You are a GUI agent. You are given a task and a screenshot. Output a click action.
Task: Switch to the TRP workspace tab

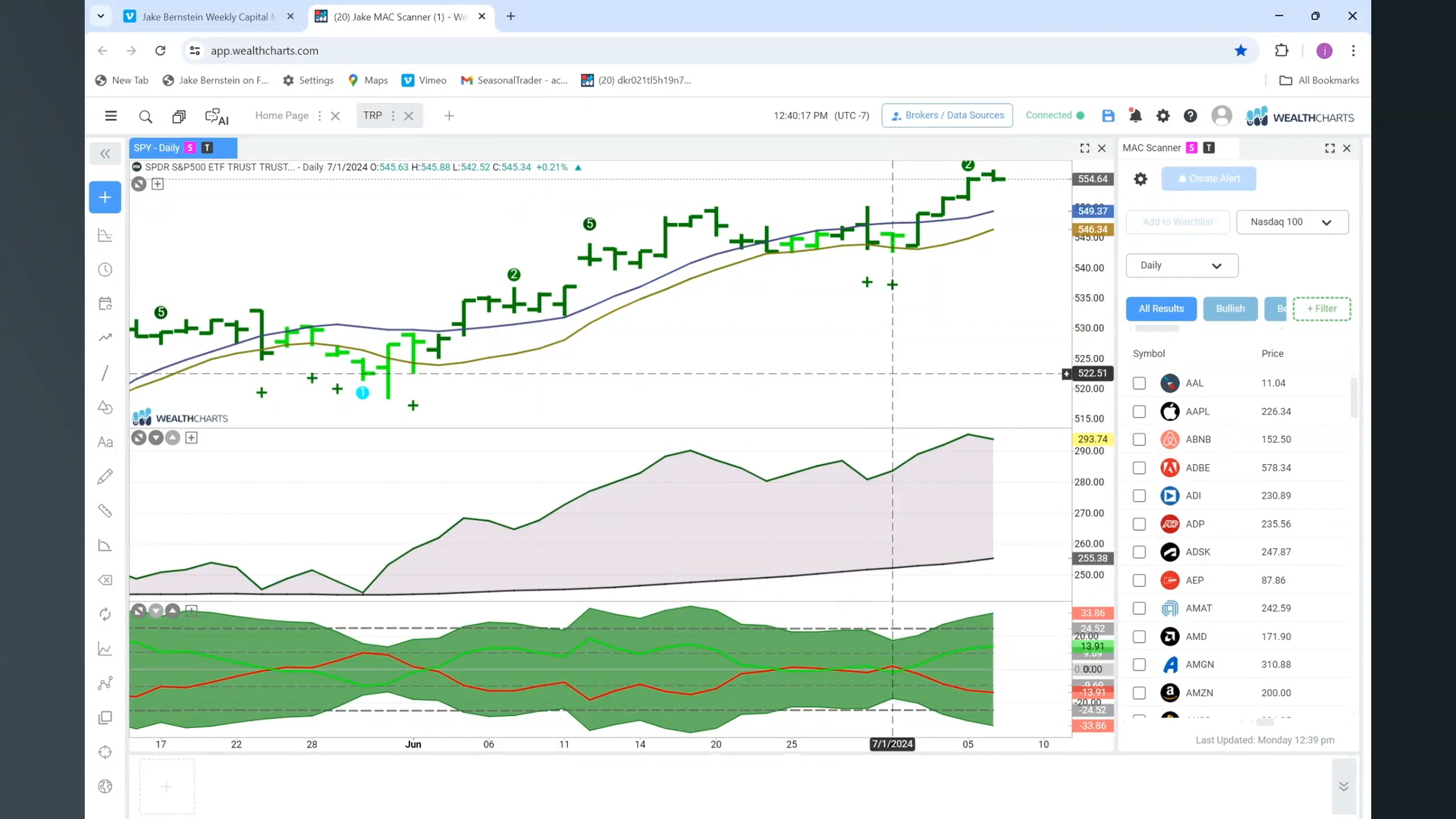(372, 115)
